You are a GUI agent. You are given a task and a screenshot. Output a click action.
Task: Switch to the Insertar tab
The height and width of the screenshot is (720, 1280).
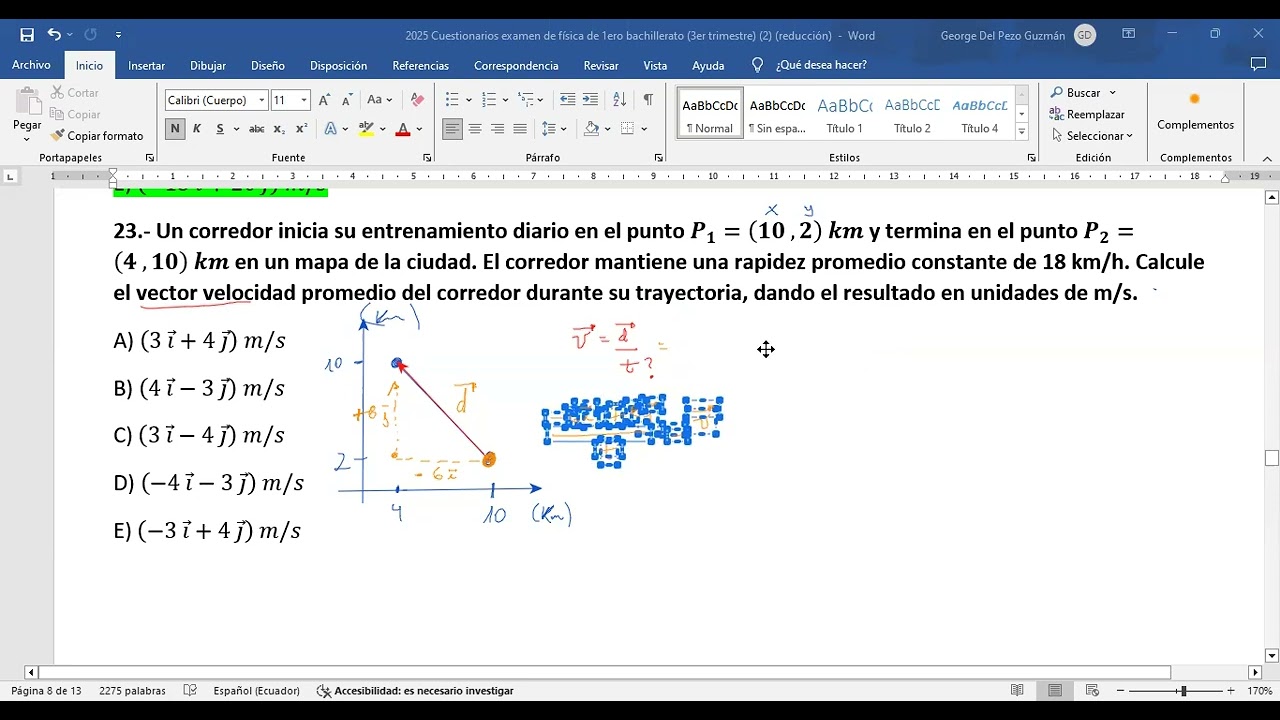pos(147,65)
